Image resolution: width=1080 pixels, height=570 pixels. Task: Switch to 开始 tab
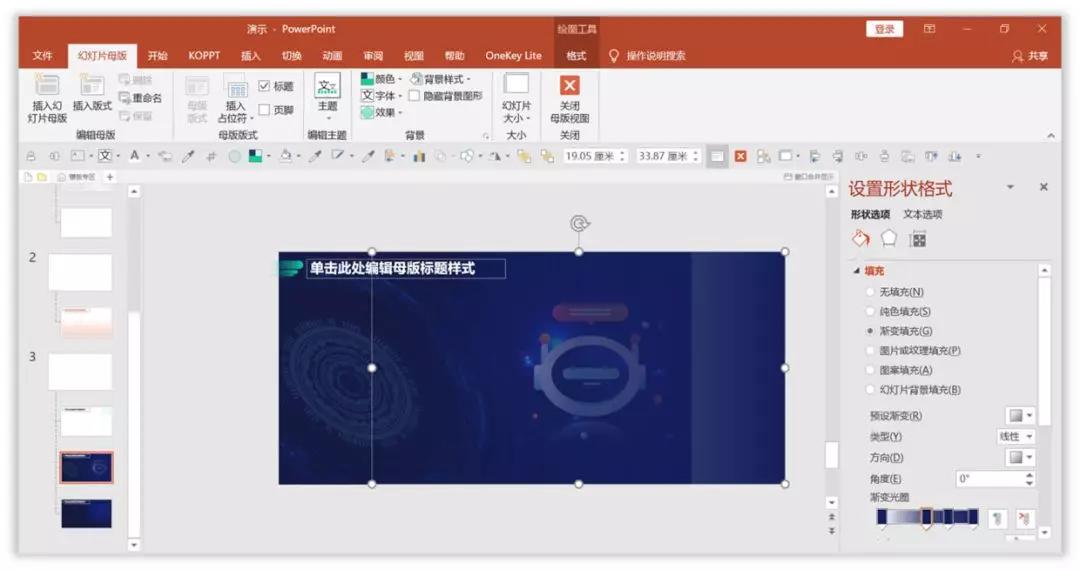158,56
